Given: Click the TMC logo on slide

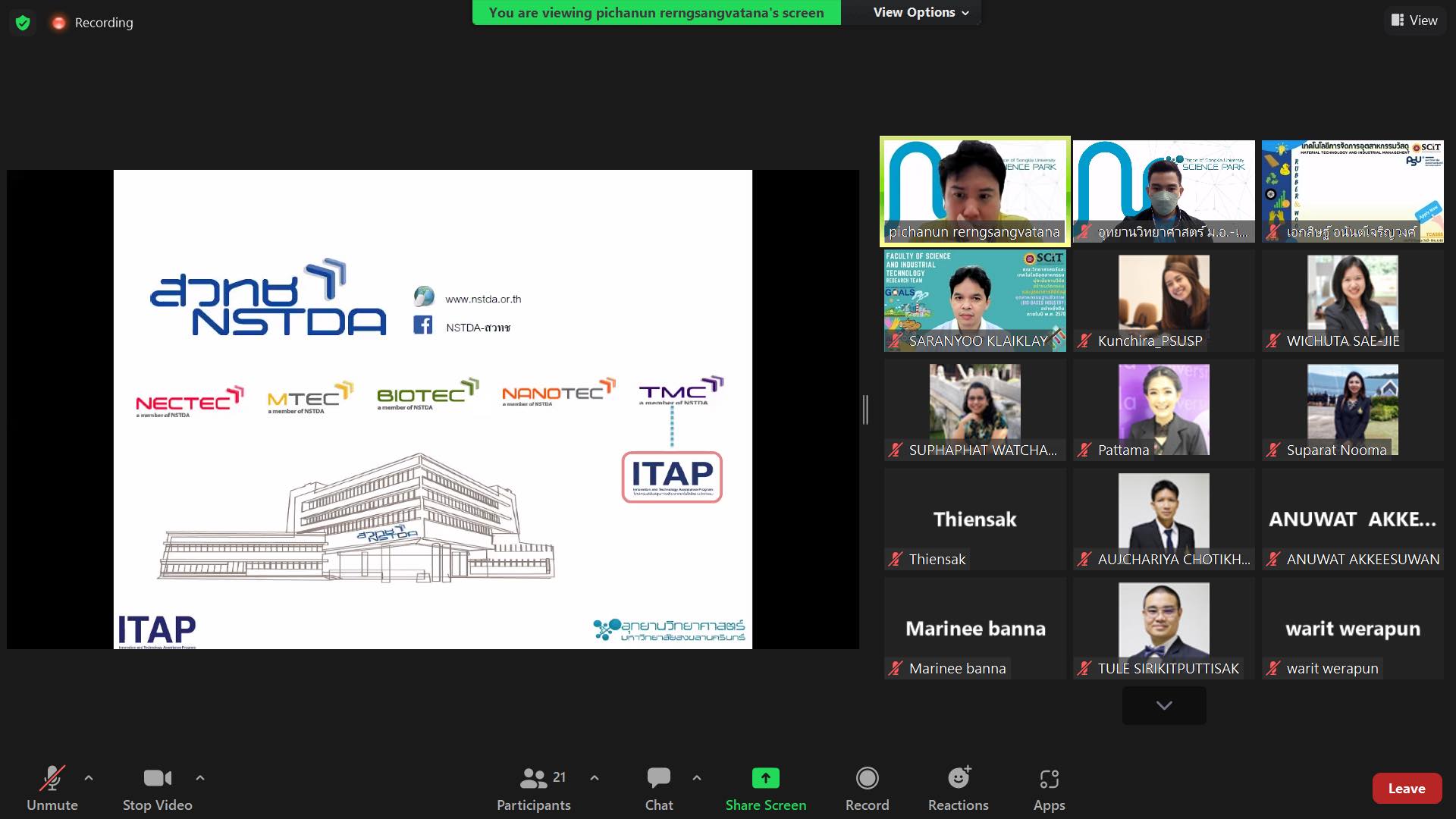Looking at the screenshot, I should (x=680, y=391).
